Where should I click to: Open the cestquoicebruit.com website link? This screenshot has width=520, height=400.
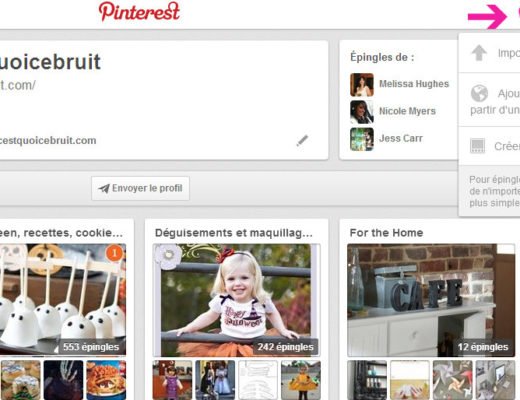[48, 141]
